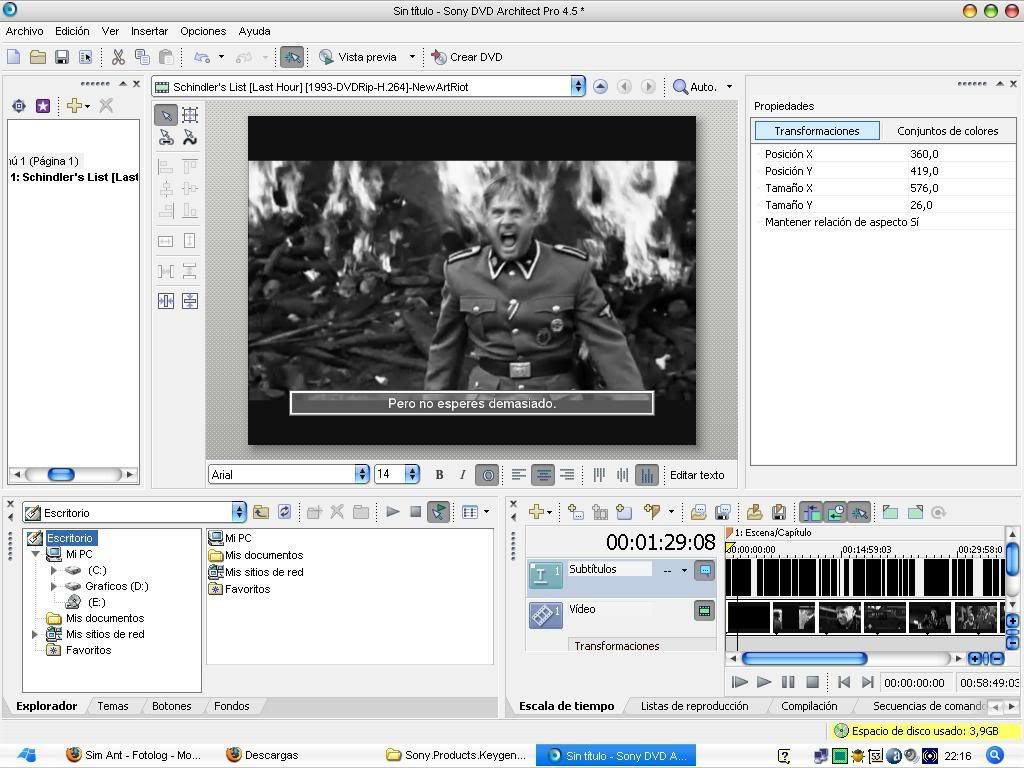Click the Vista previa button
The height and width of the screenshot is (768, 1024).
coord(358,57)
